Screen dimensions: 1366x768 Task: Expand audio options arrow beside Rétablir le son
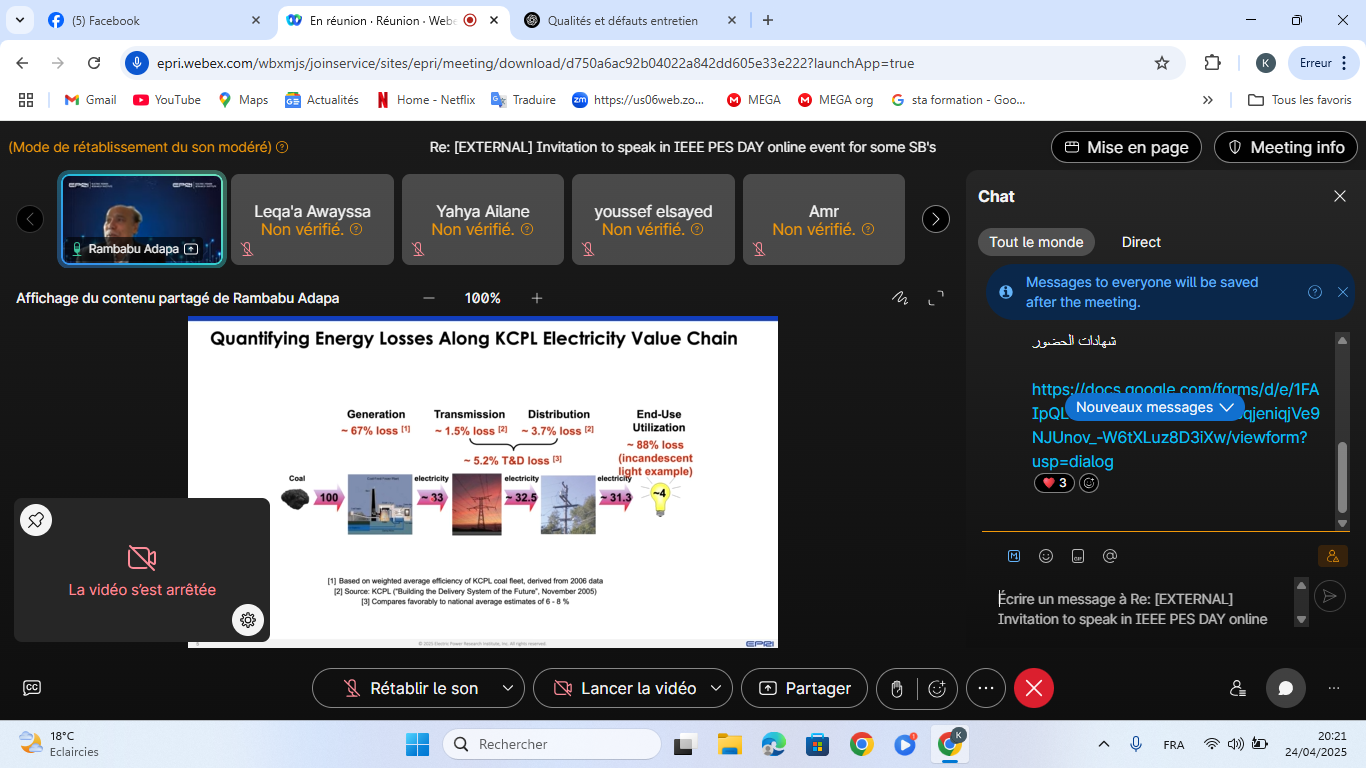click(507, 688)
